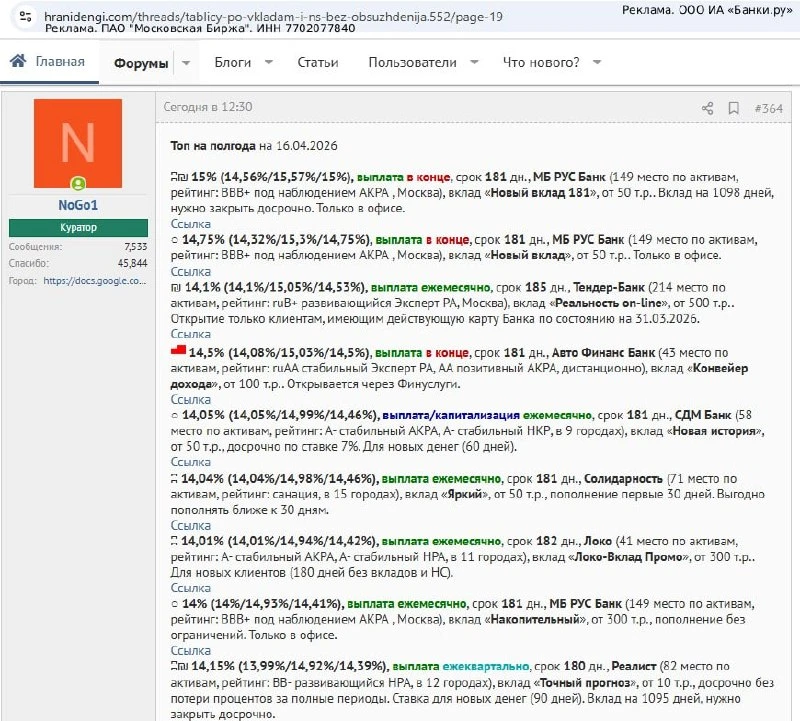Click the red flag icon before Авто Финанс Банк offer
The width and height of the screenshot is (800, 721).
pyautogui.click(x=178, y=350)
